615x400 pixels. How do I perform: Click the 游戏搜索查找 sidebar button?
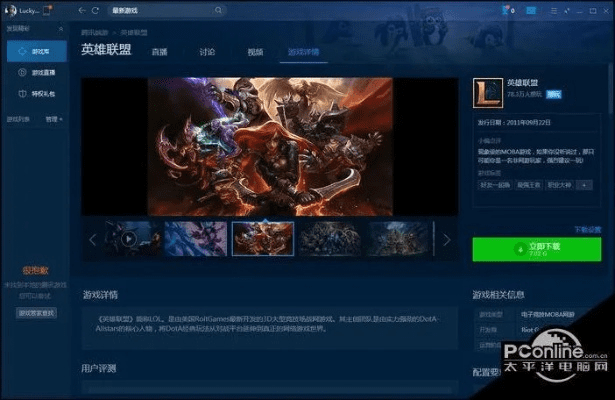36,313
